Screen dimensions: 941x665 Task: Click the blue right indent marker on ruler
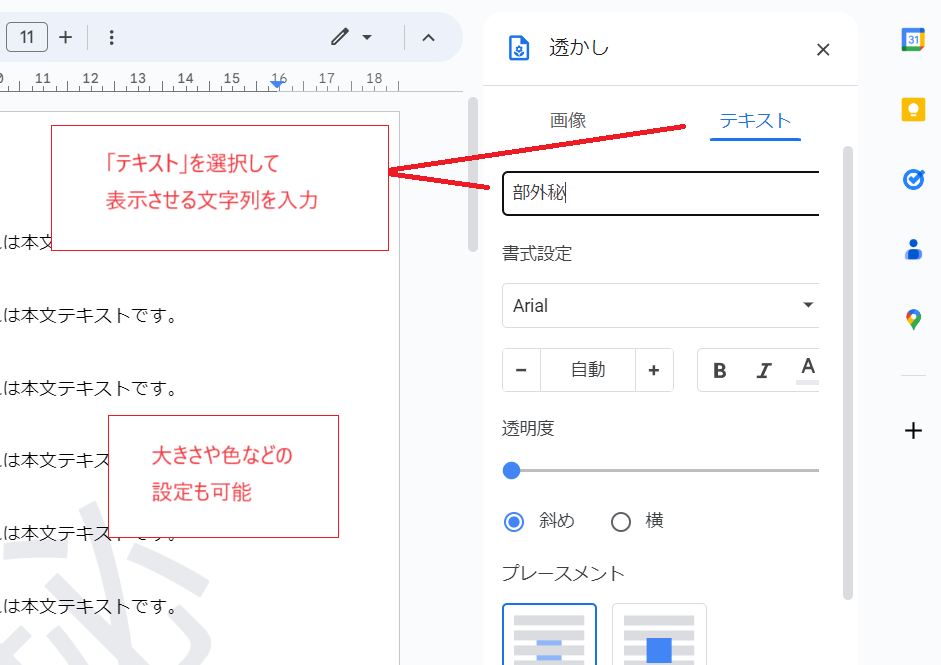[x=277, y=84]
